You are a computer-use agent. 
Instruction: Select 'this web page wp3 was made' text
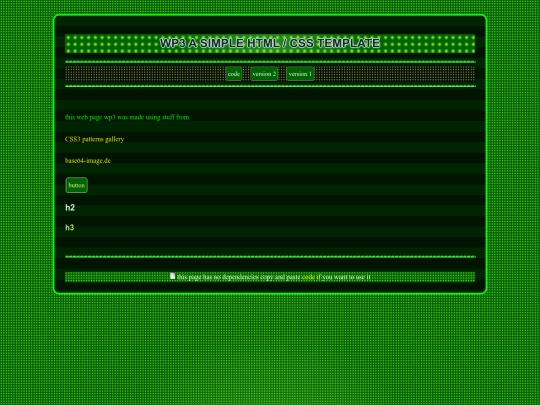[104, 117]
